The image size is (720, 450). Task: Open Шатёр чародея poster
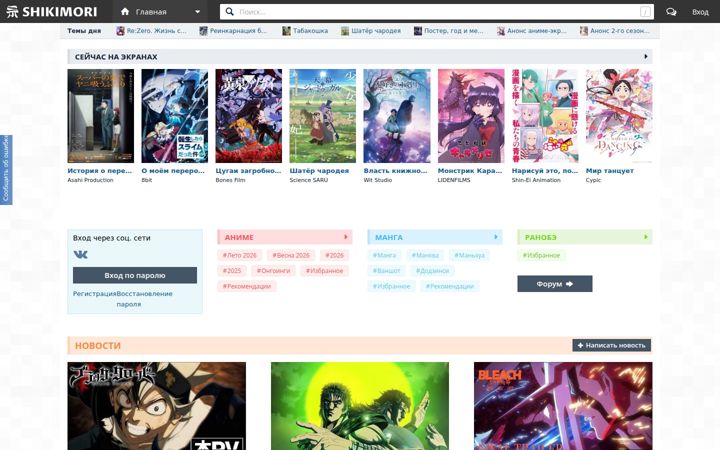(323, 116)
